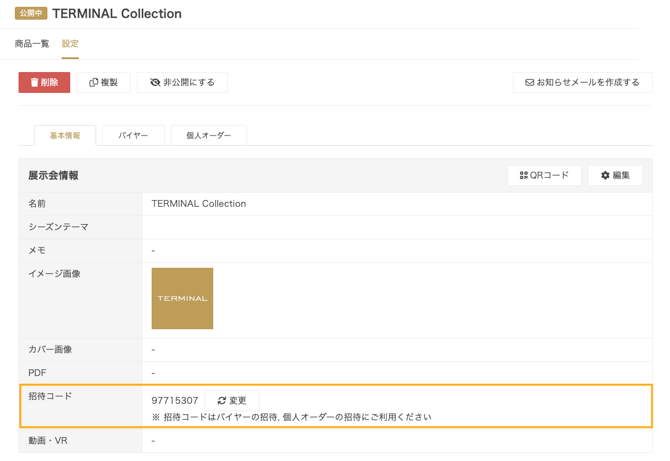Open the 個人オーダー tab
Image resolution: width=670 pixels, height=461 pixels.
[x=208, y=135]
